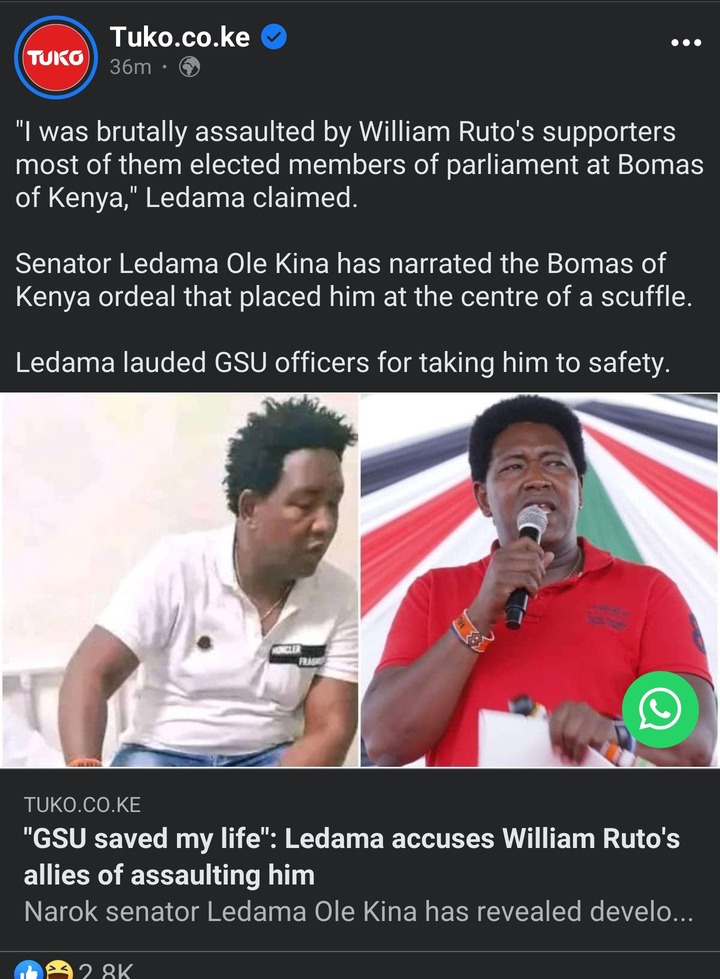Click the blue like reaction icon

[28, 971]
